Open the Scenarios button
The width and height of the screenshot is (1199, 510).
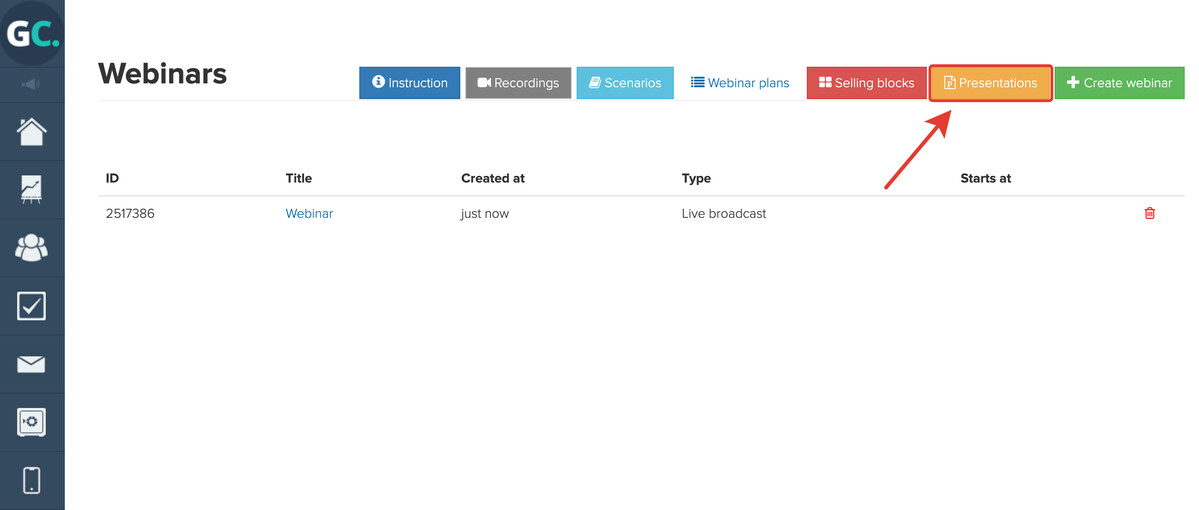coord(625,83)
